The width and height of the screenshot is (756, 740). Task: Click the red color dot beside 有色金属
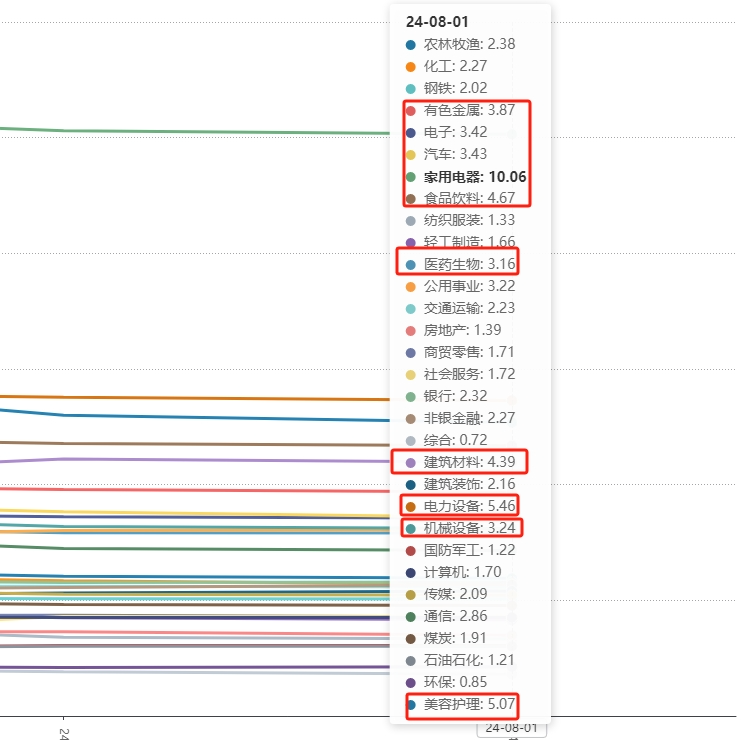click(x=411, y=111)
